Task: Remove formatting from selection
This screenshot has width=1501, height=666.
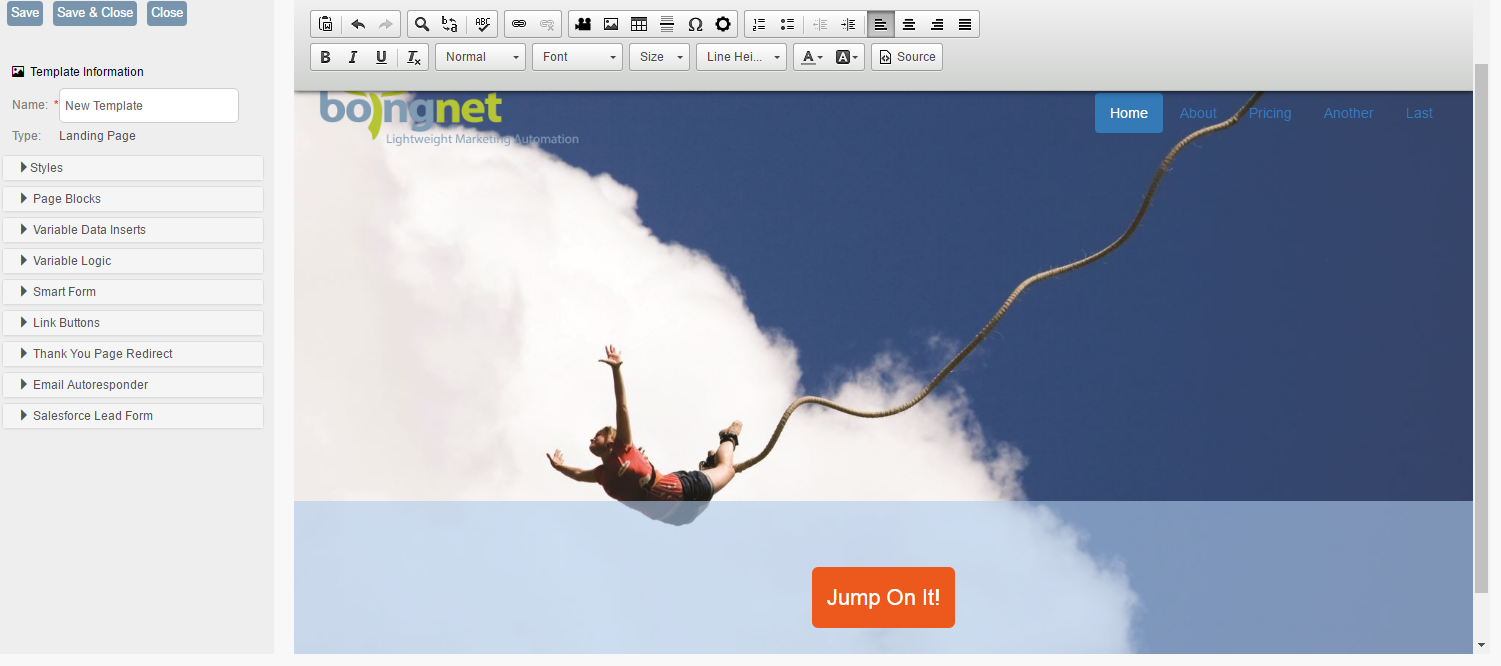Action: tap(414, 57)
